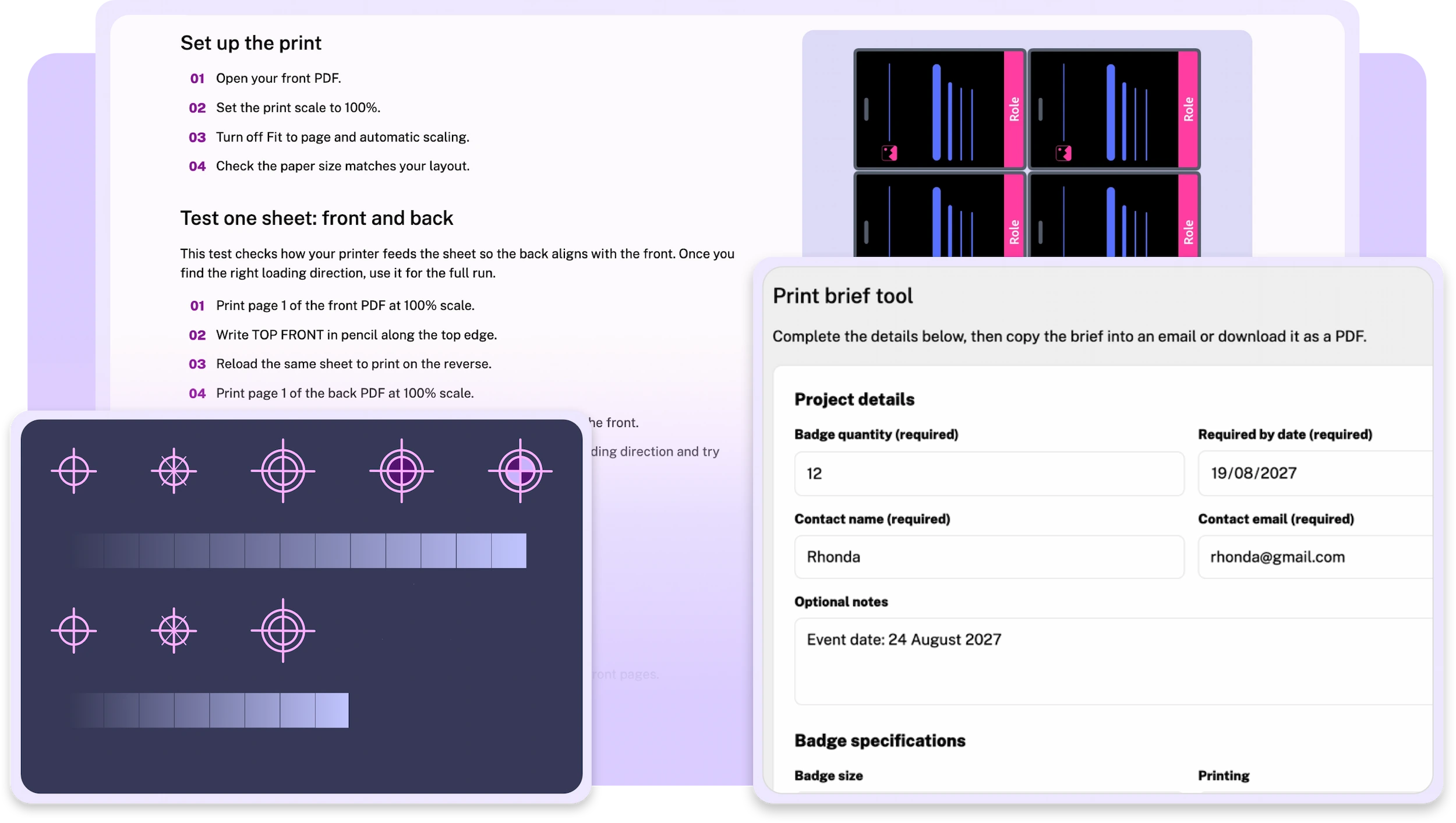The image size is (1456, 823).
Task: Click the 'Print brief tool' title
Action: [843, 296]
